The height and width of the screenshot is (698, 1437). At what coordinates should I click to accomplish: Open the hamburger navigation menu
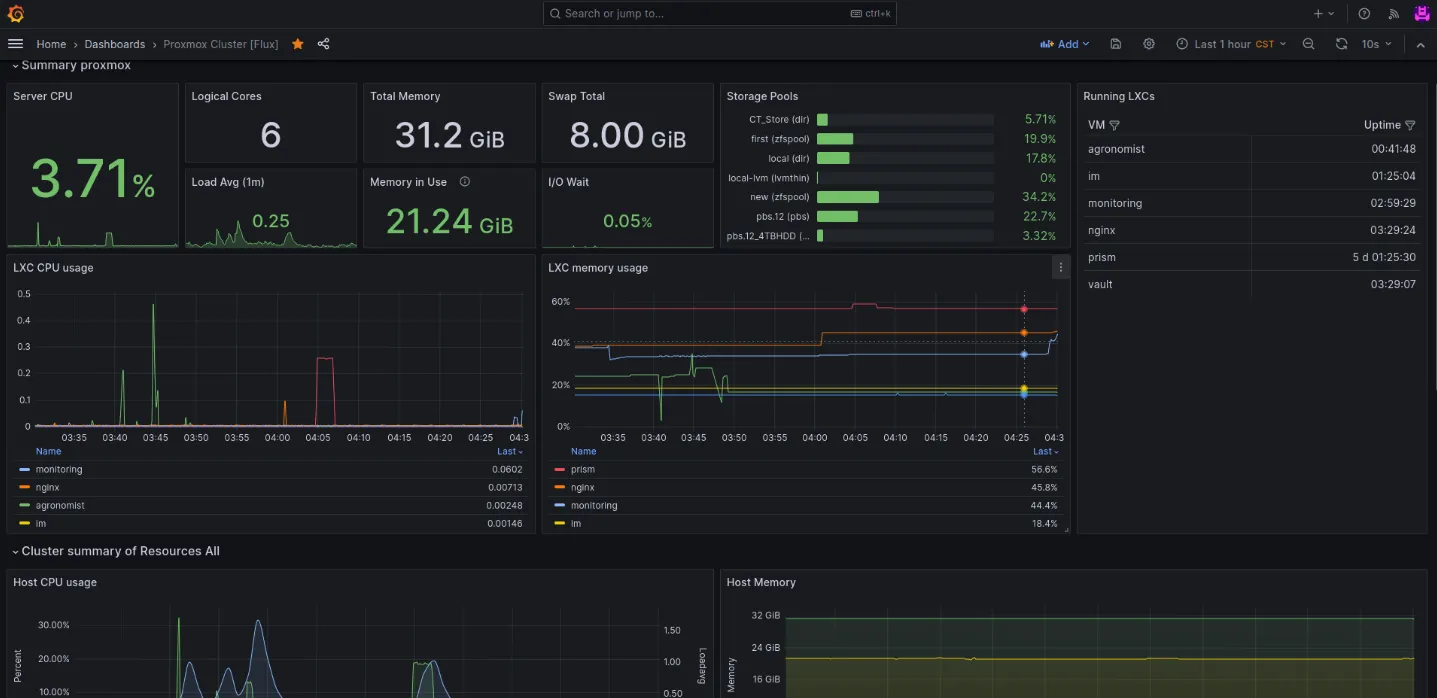(15, 44)
